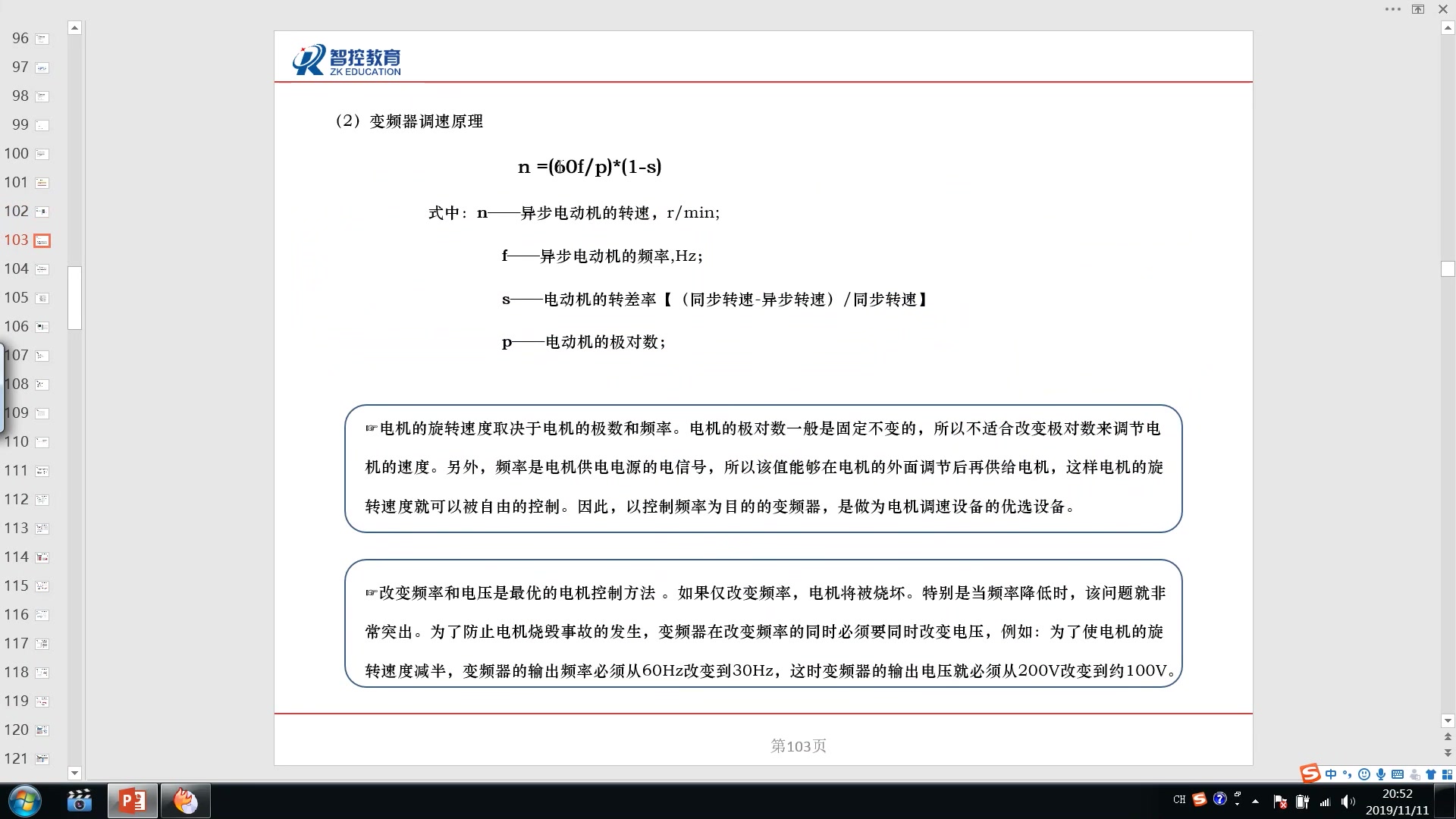Select slide 110 in thumbnail panel
1456x819 pixels.
pyautogui.click(x=42, y=442)
